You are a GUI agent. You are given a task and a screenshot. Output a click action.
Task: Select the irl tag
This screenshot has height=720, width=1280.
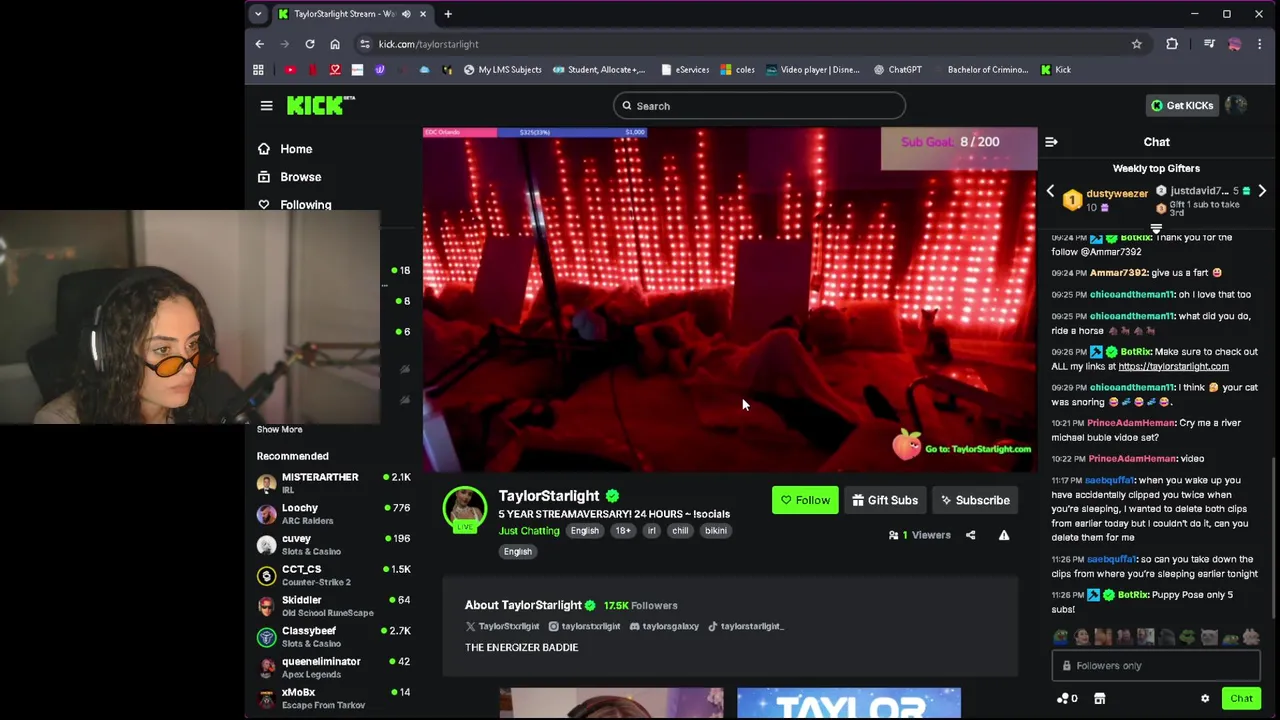651,531
